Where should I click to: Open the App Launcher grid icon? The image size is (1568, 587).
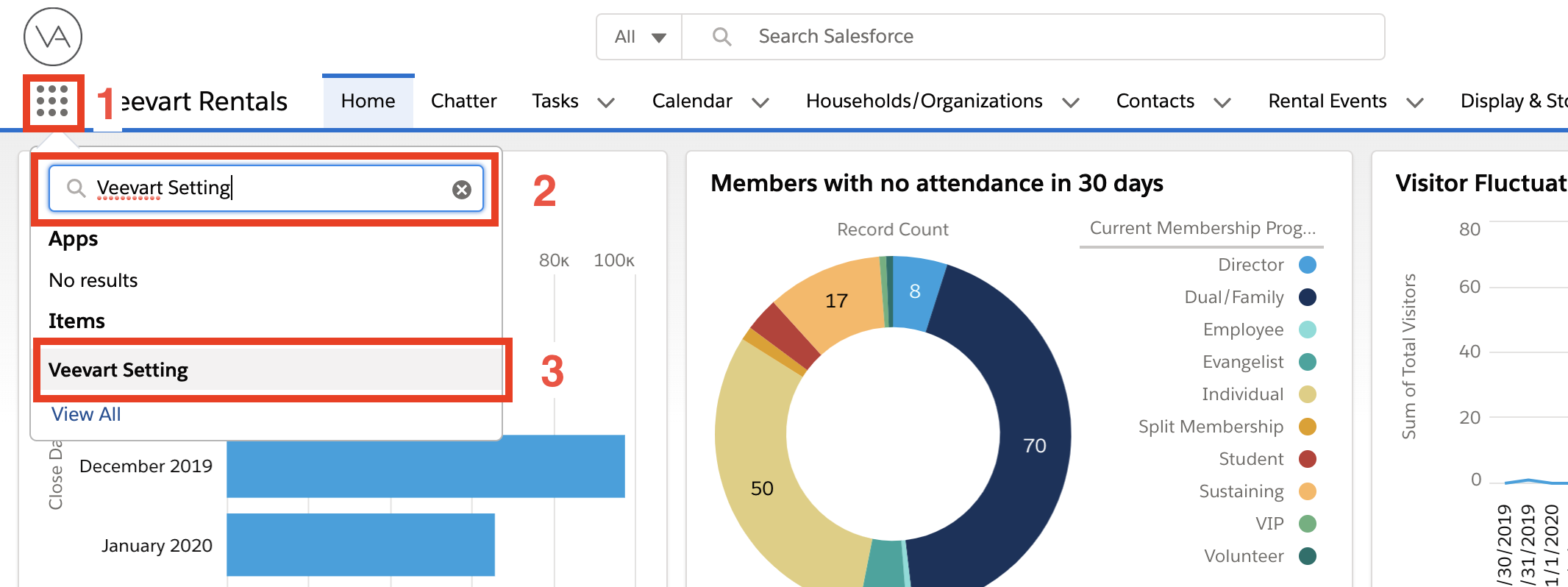click(x=52, y=102)
